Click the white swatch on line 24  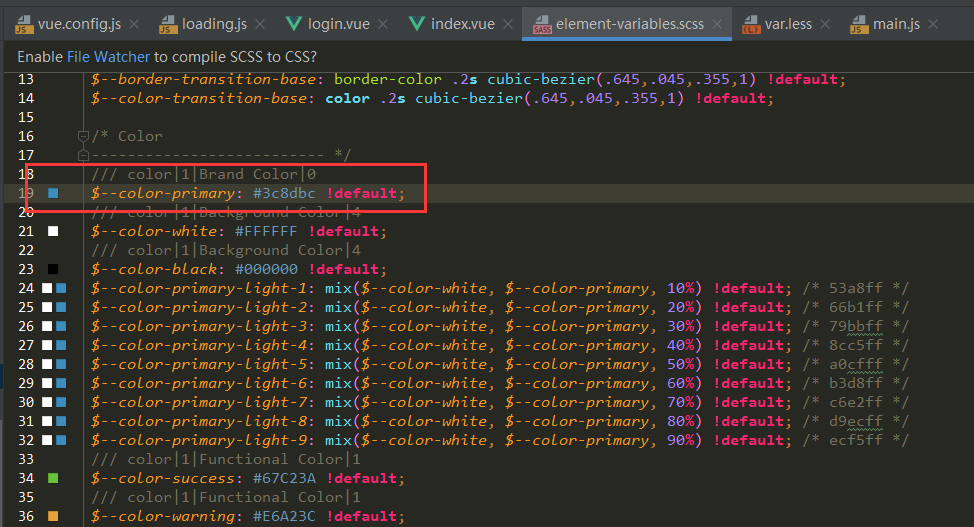(47, 288)
